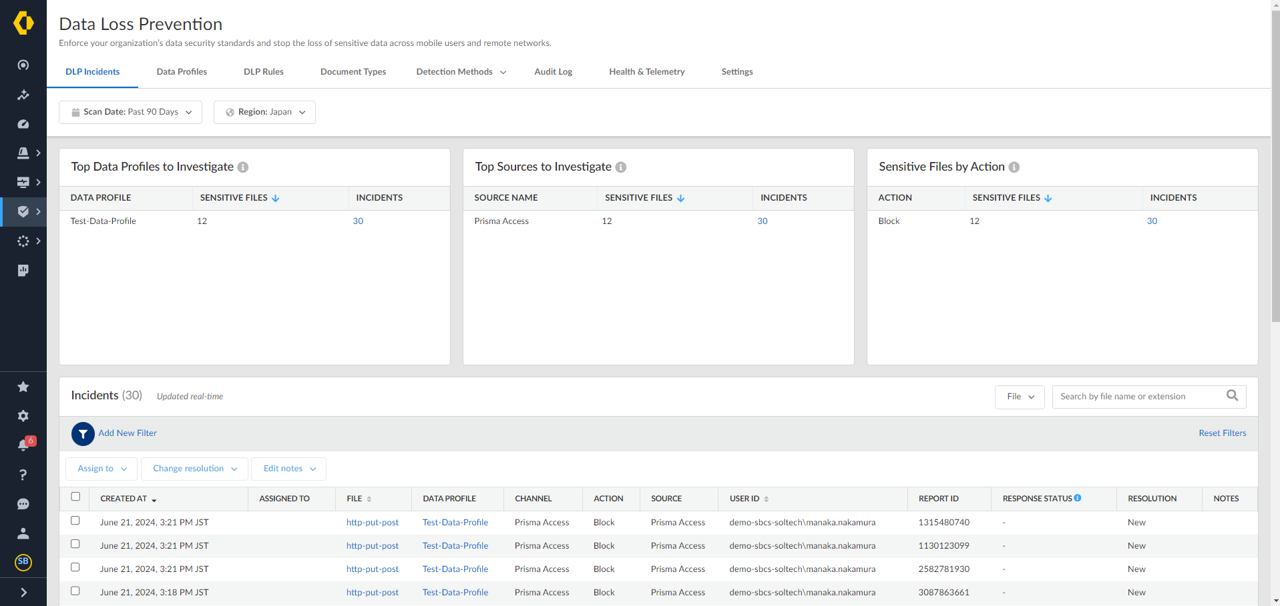
Task: Open favorites star icon in sidebar
Action: tap(23, 387)
